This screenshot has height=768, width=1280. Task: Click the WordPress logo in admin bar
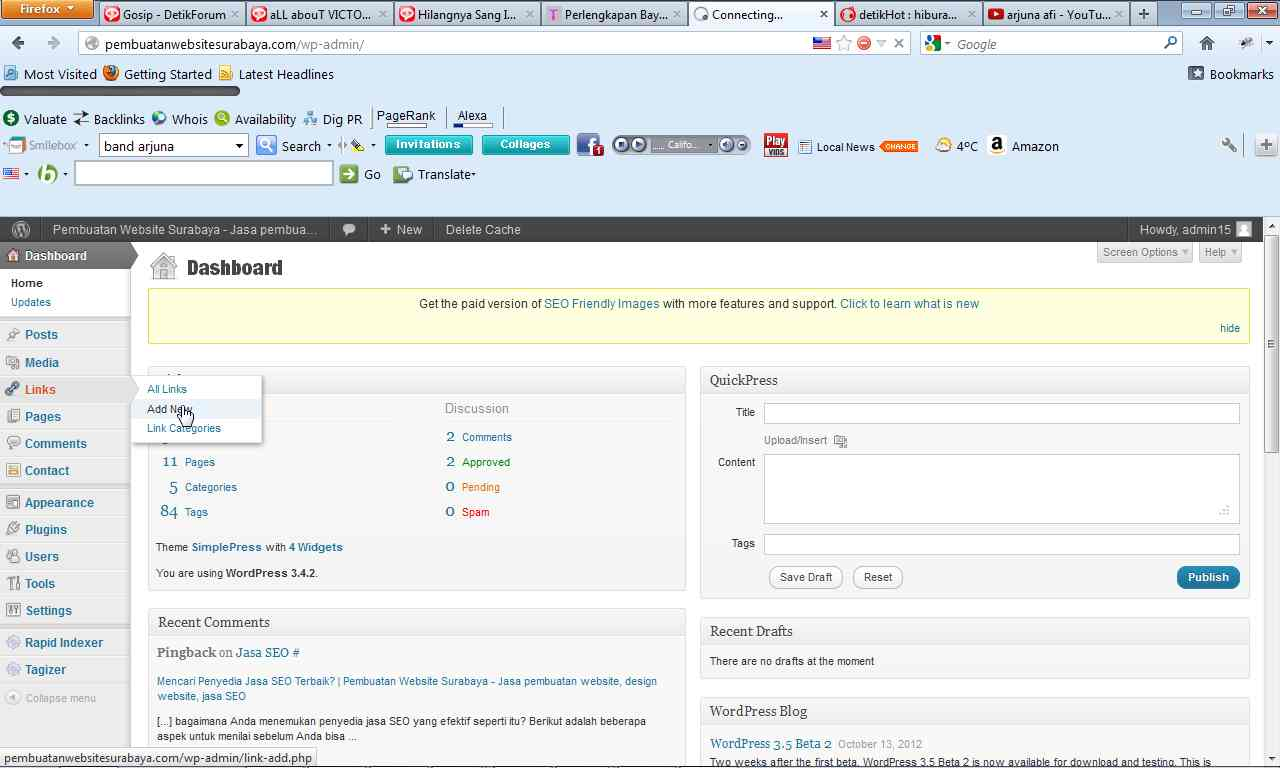tap(21, 229)
